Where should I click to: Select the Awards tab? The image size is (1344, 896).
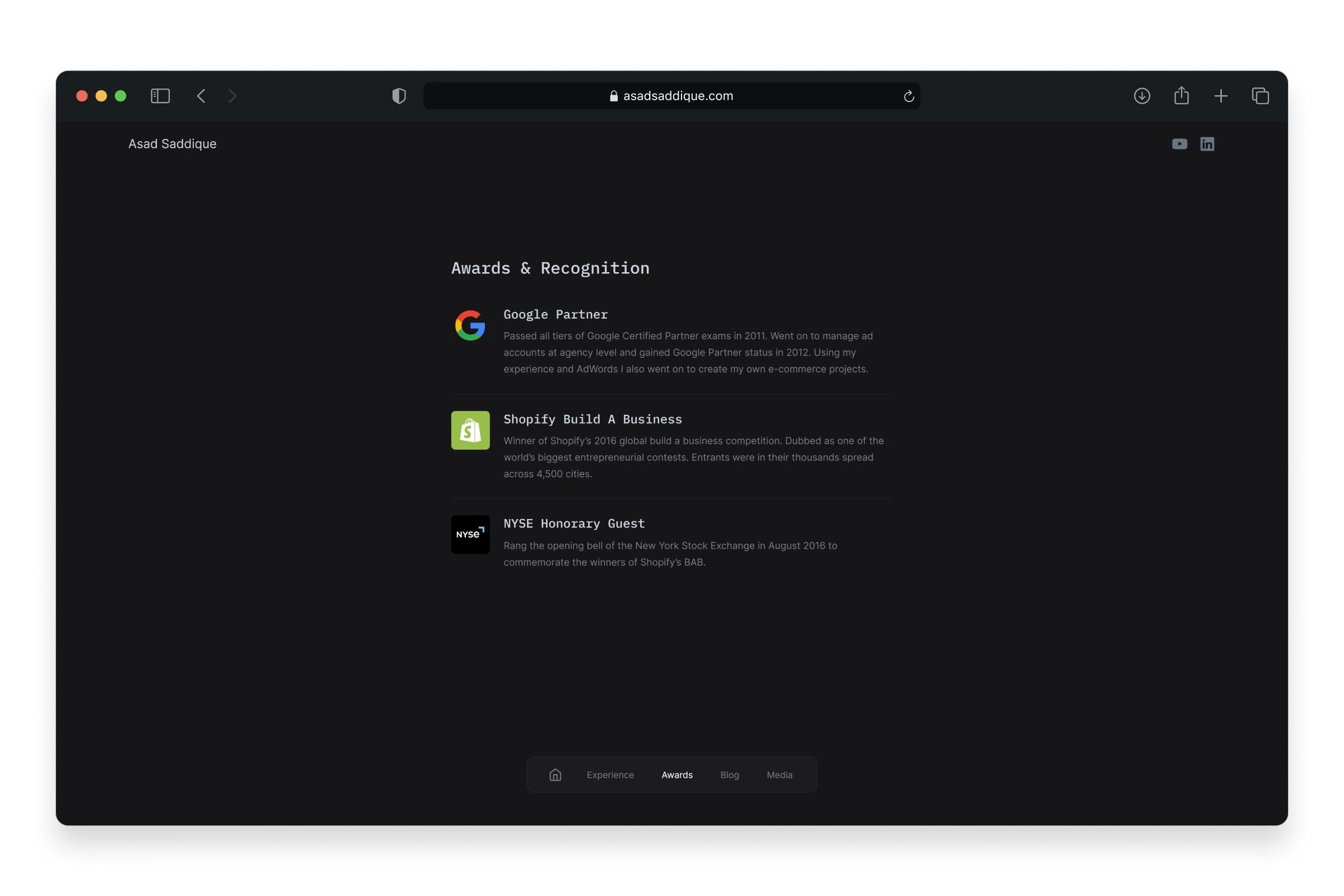[677, 775]
